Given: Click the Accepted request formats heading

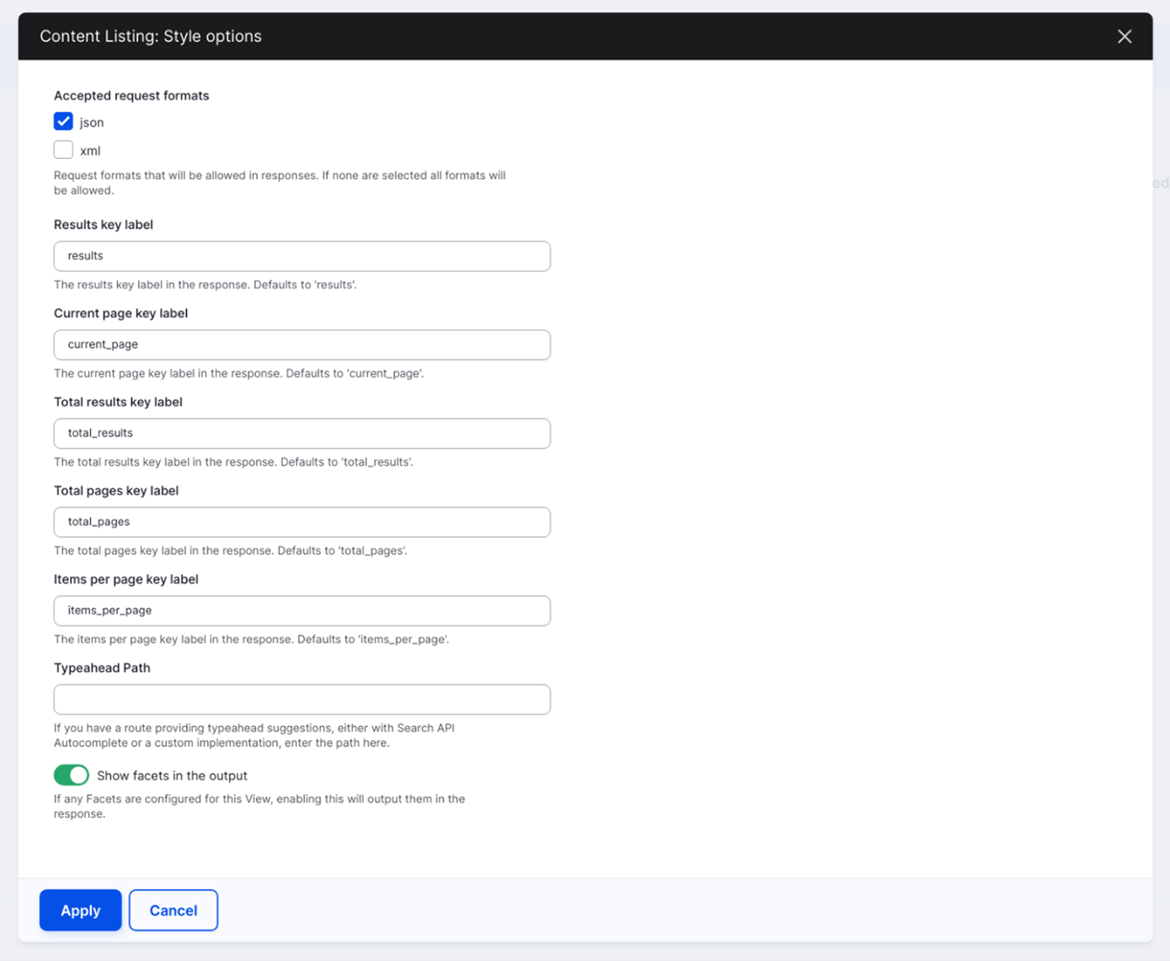Looking at the screenshot, I should coord(131,95).
